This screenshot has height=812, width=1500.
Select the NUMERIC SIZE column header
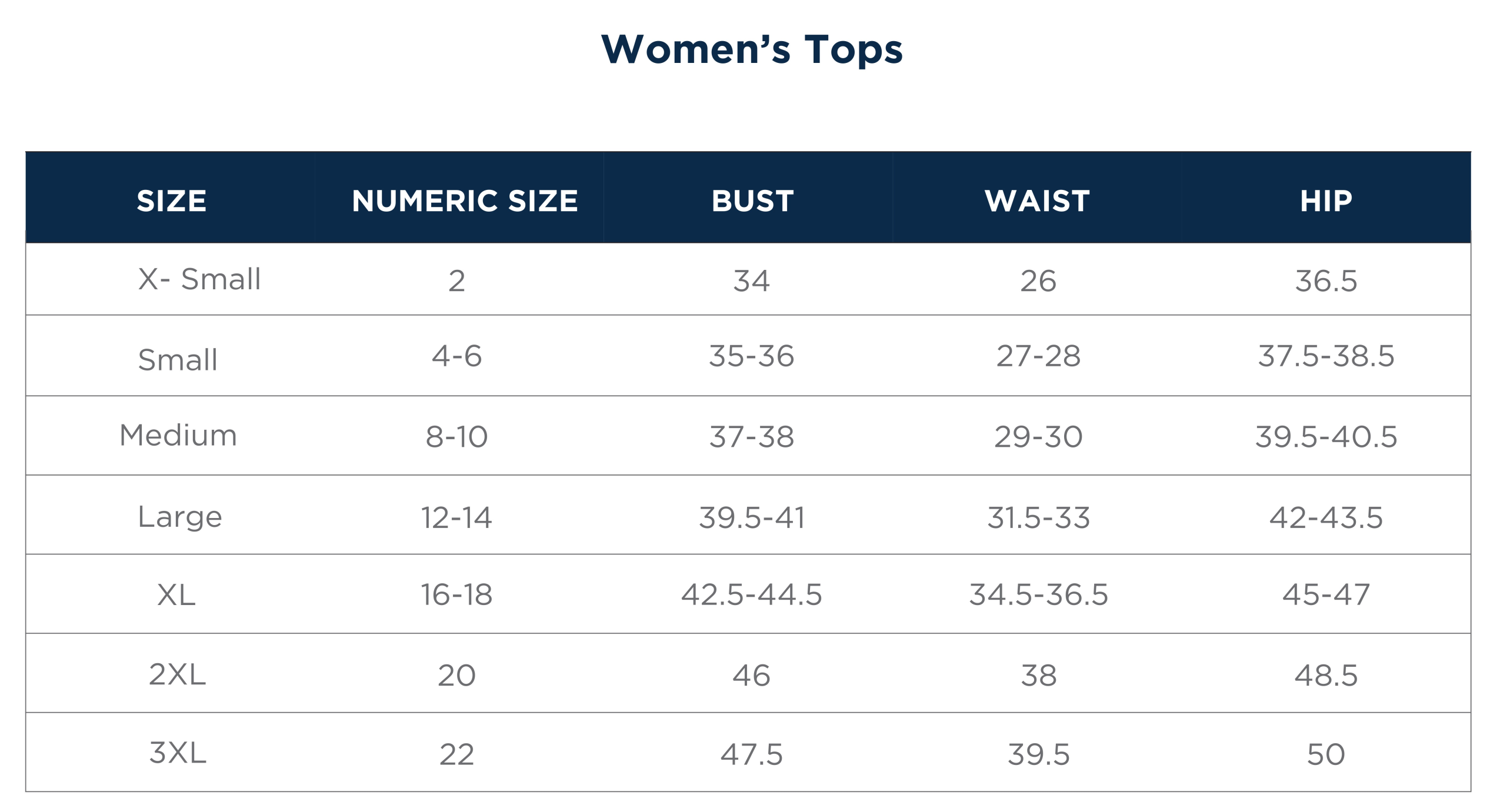pos(465,201)
